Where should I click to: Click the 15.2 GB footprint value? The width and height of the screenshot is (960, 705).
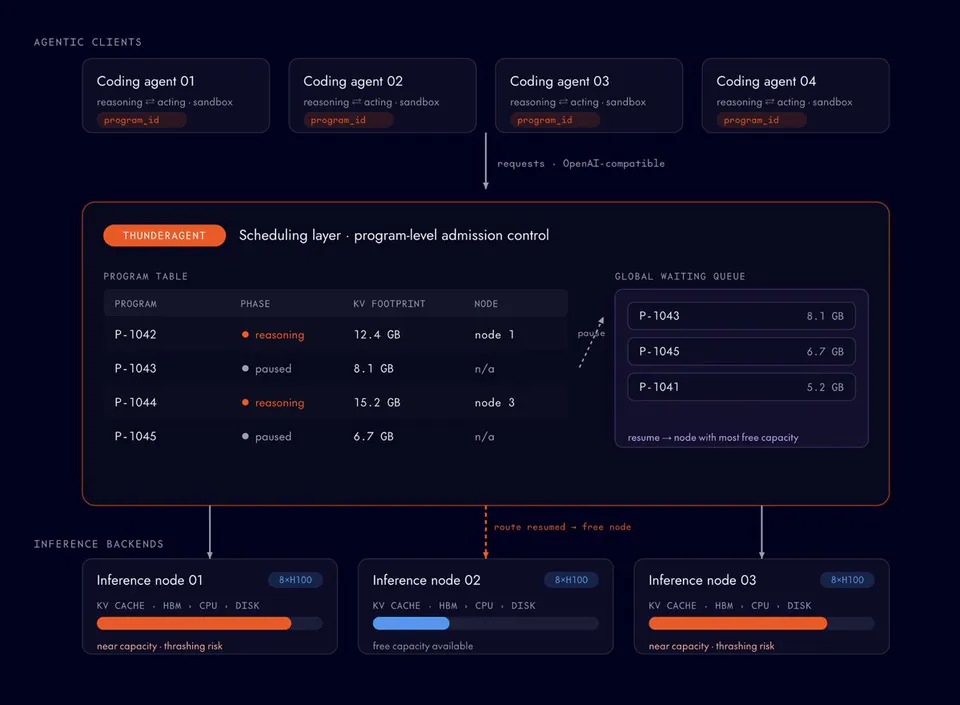(x=377, y=403)
